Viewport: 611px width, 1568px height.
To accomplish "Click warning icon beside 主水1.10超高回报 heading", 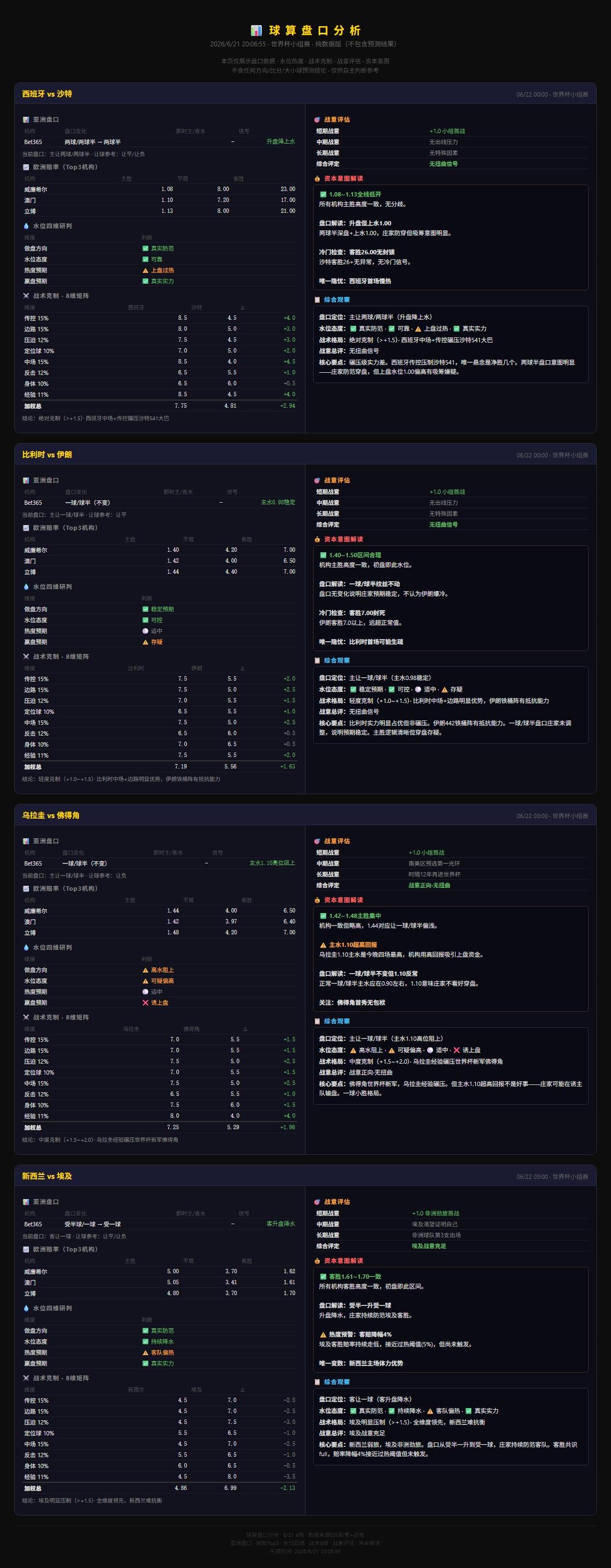I will [323, 946].
